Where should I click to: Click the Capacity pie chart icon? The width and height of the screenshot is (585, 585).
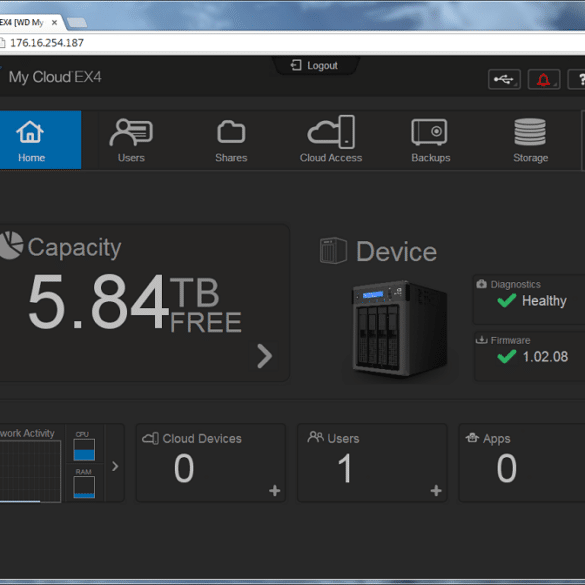pyautogui.click(x=11, y=245)
